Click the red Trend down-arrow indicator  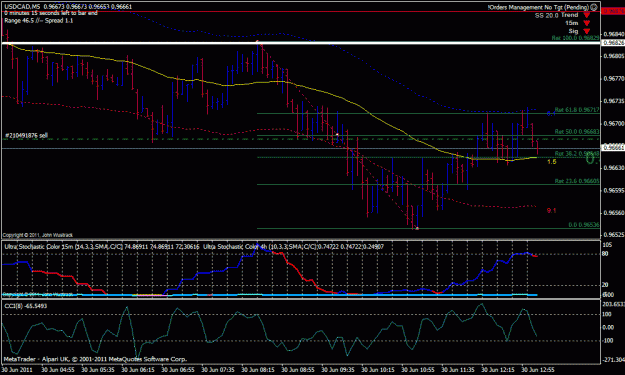pyautogui.click(x=587, y=15)
